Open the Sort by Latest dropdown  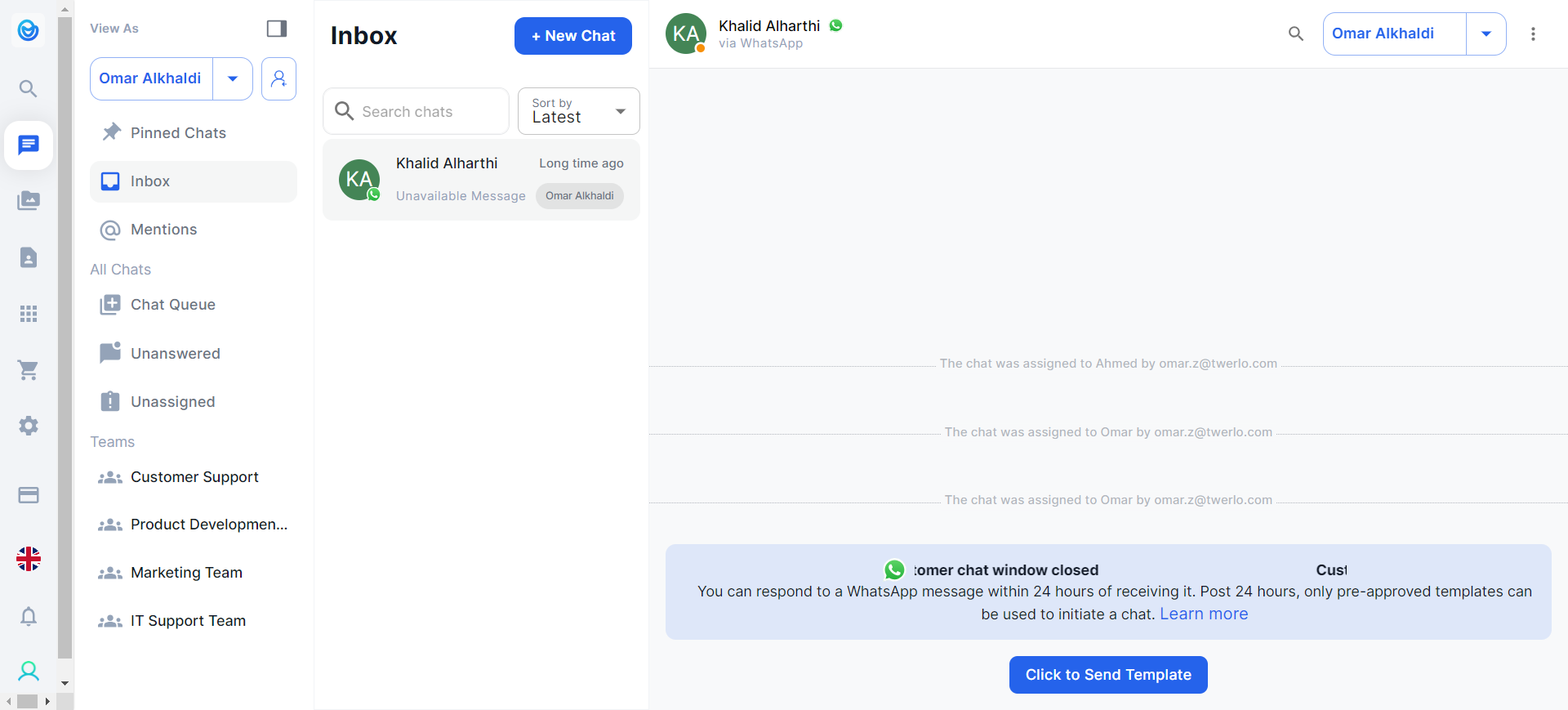[578, 111]
